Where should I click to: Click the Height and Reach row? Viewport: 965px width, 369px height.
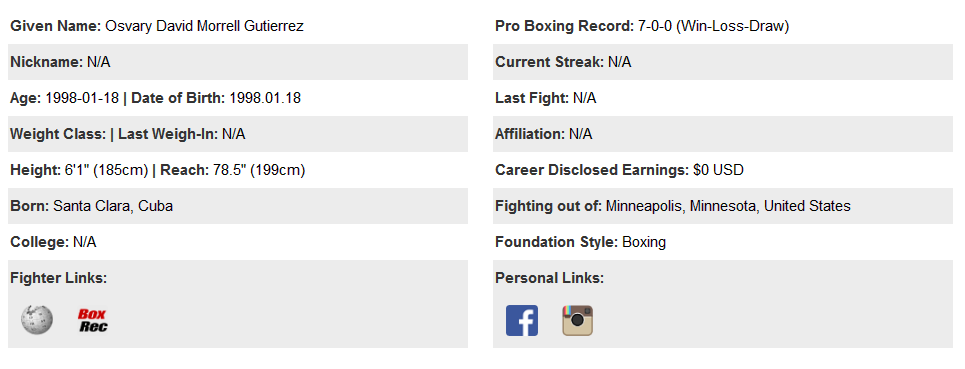point(238,170)
